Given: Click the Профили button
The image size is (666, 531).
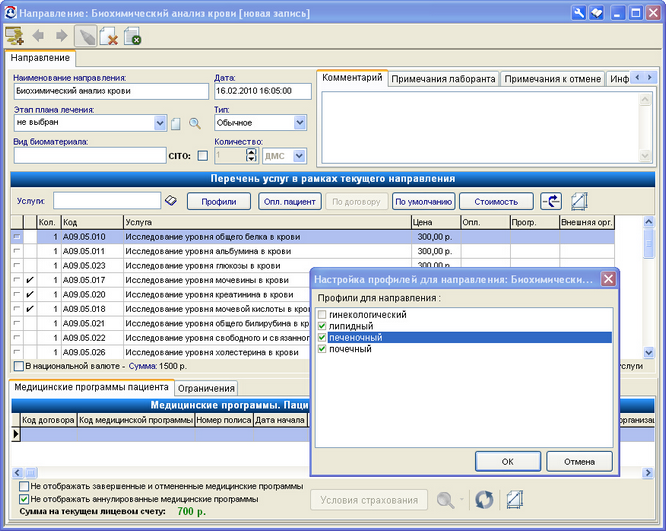Looking at the screenshot, I should [x=219, y=202].
